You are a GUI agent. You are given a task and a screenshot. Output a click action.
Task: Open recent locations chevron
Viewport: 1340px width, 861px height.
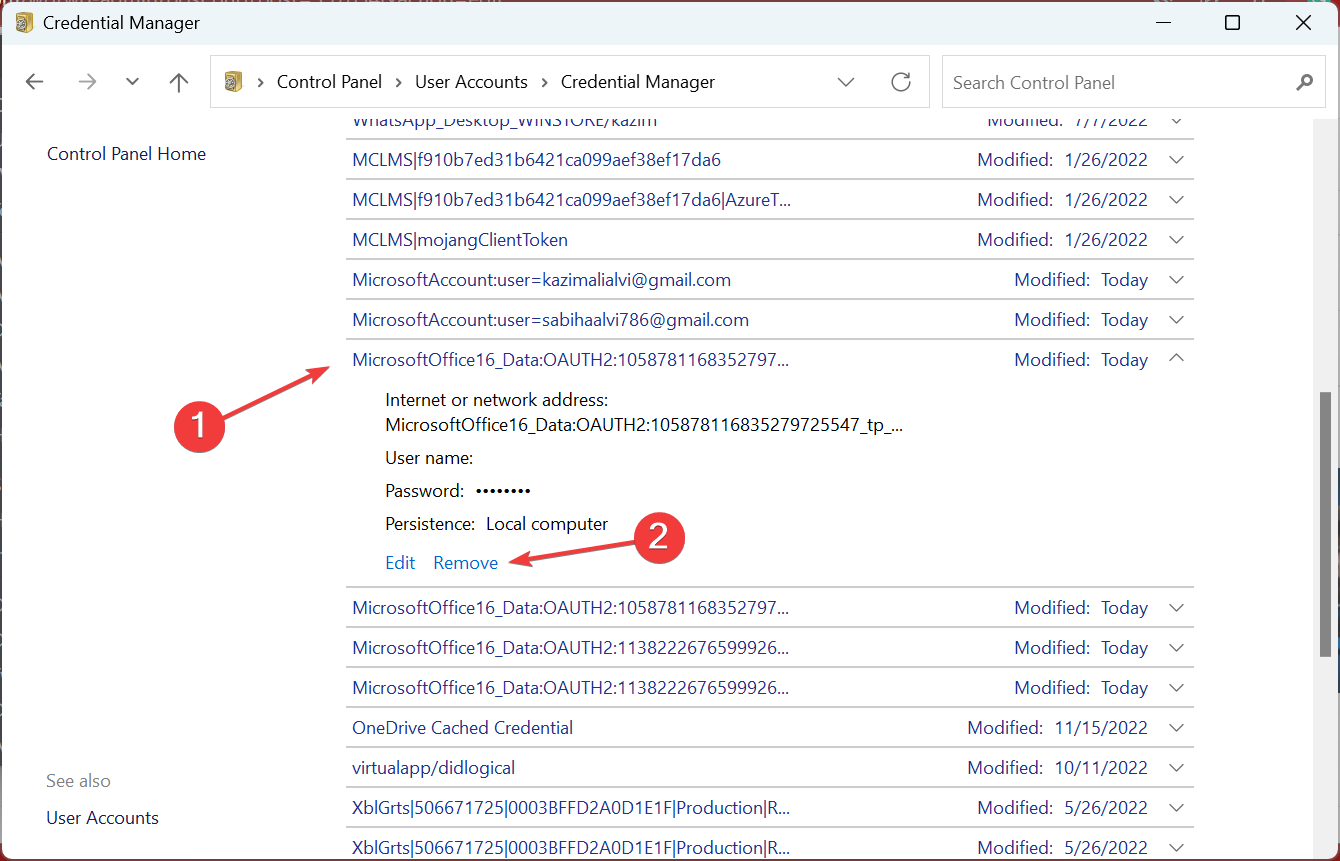[132, 82]
